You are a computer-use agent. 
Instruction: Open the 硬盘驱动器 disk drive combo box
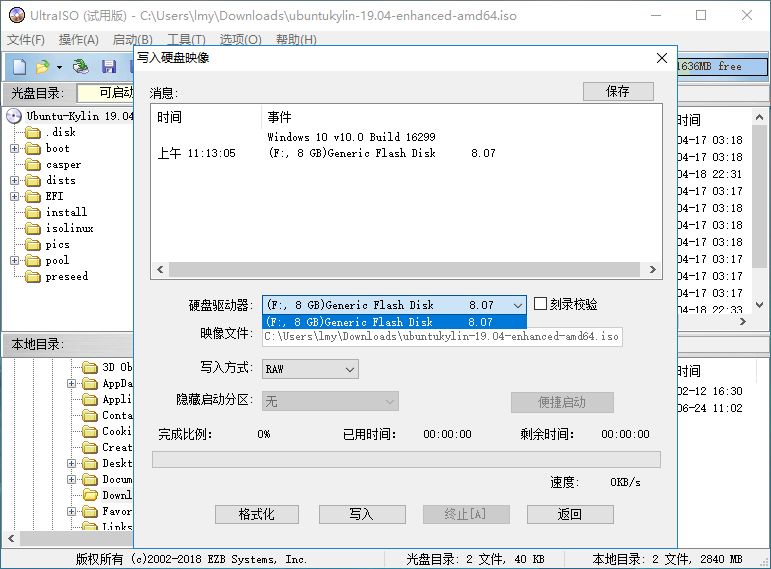coord(394,305)
